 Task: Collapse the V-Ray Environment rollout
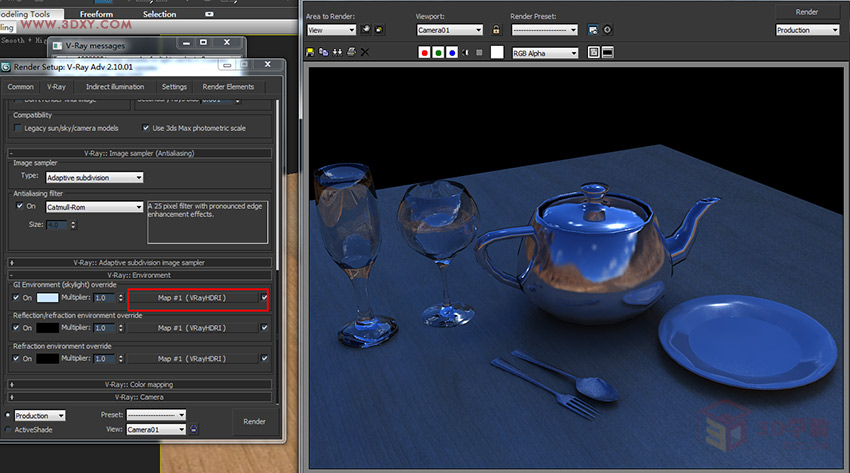point(139,275)
